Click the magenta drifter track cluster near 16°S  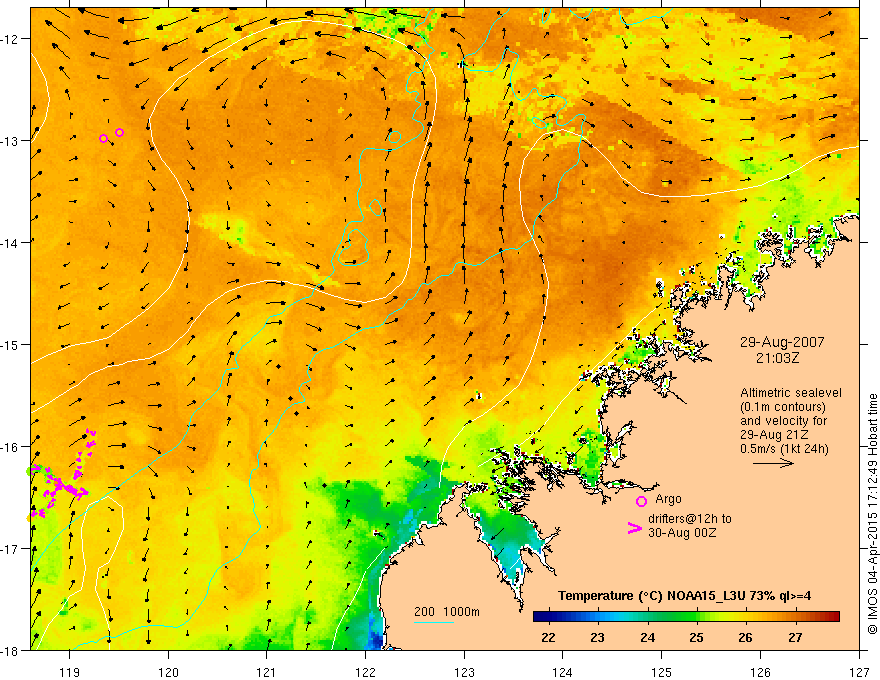tap(63, 473)
